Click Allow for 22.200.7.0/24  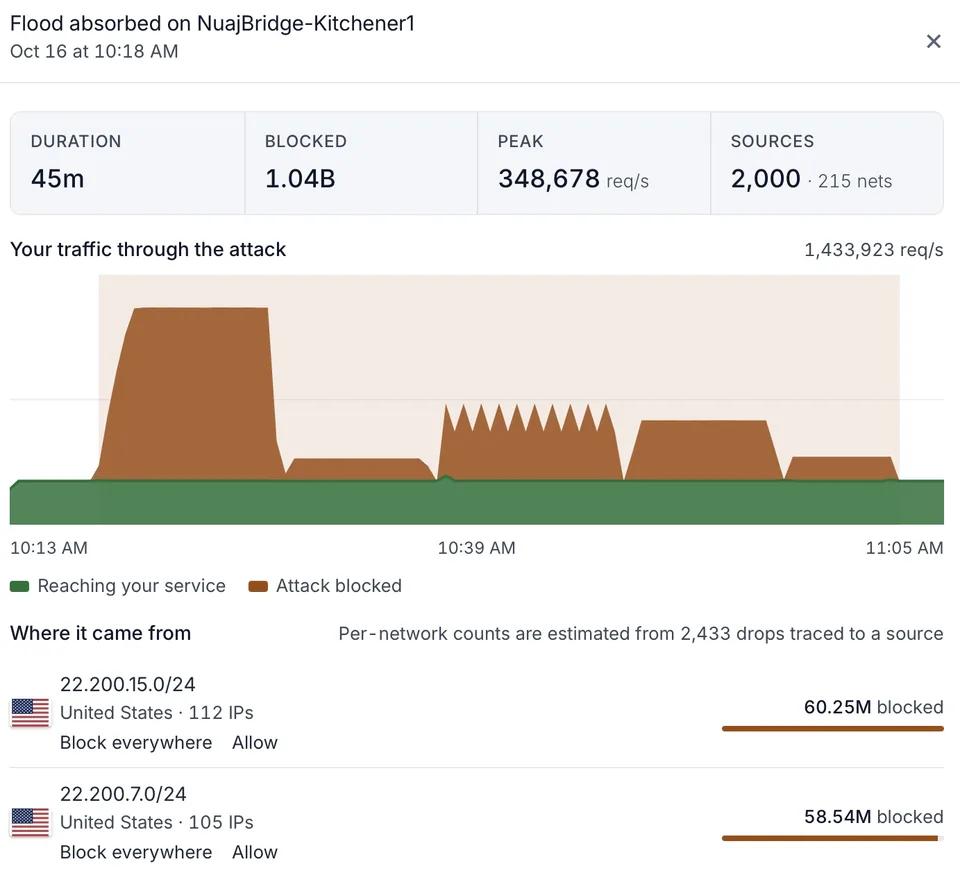[255, 852]
